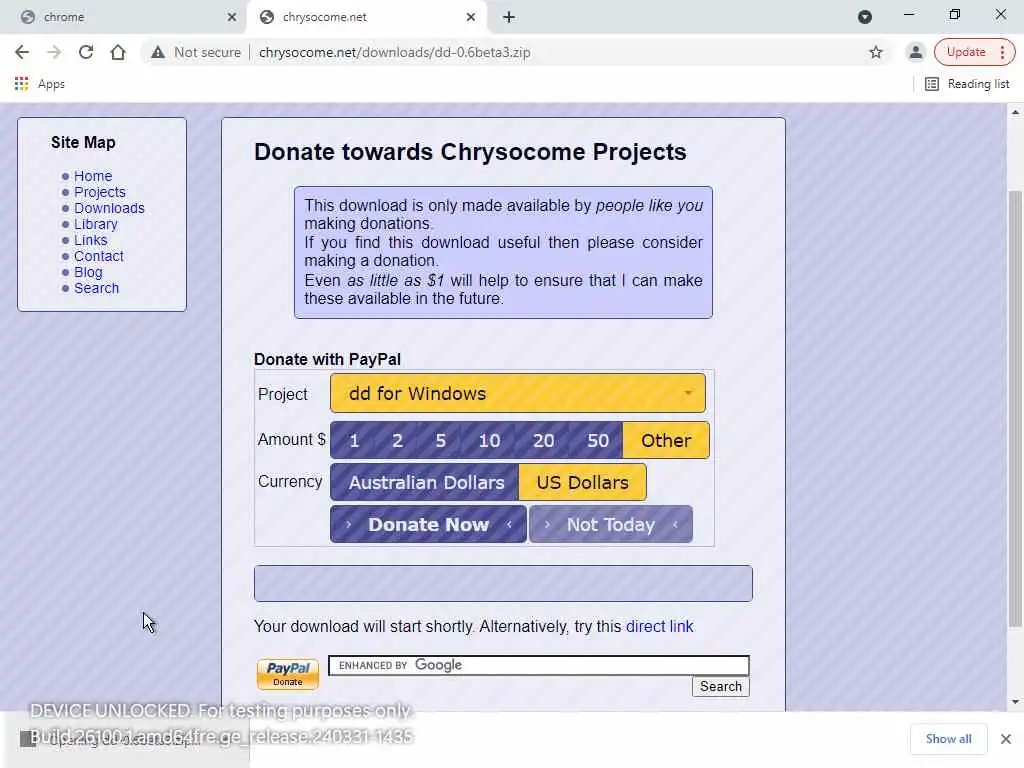Viewport: 1024px width, 768px height.
Task: Open the Library site map link
Action: tap(95, 224)
